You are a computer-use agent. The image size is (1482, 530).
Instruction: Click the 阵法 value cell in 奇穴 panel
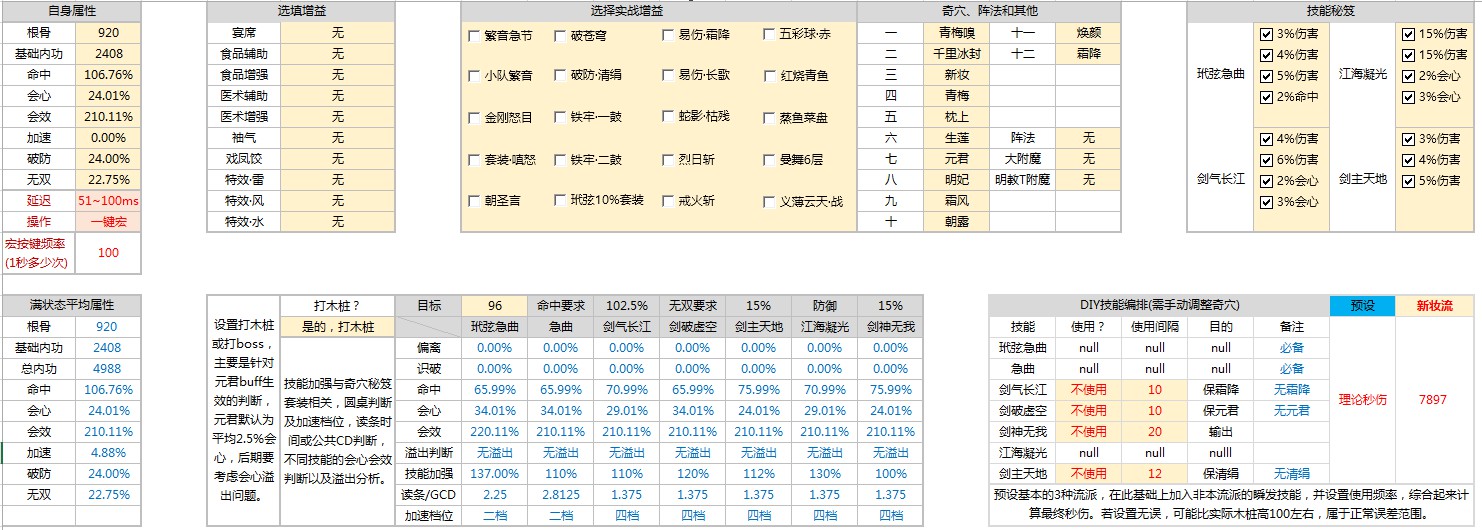click(x=1088, y=138)
